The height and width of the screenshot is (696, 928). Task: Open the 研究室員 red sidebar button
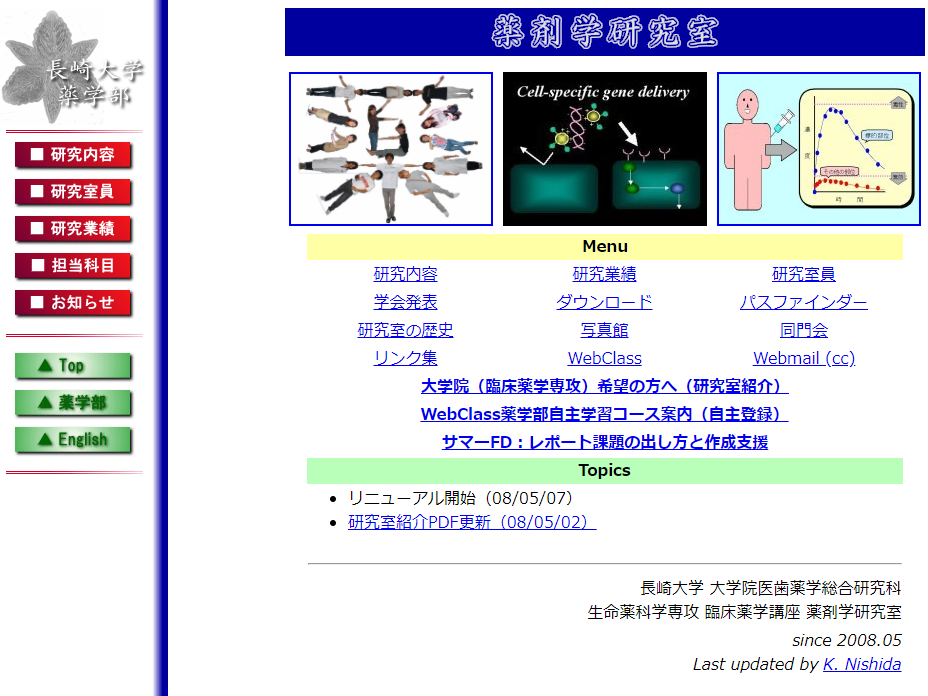73,192
